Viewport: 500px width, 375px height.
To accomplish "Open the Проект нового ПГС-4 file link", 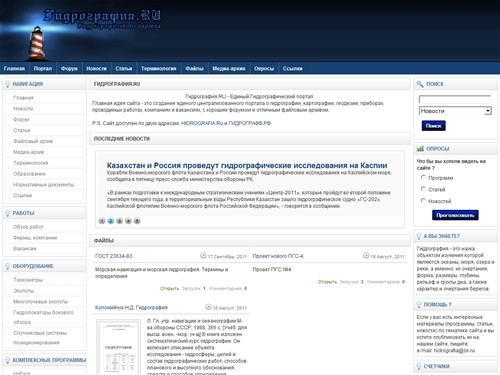I will point(278,256).
